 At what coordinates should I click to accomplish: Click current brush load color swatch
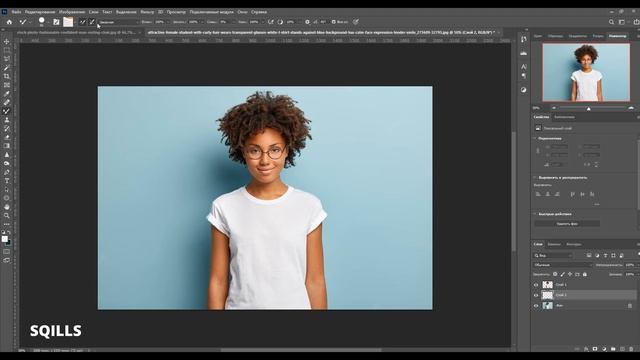pos(68,22)
